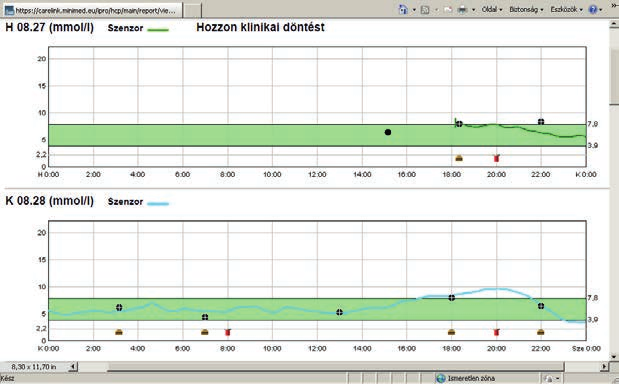Click the 'Kész' status bar text
Screen dimensions: 619x384
[x=7, y=378]
